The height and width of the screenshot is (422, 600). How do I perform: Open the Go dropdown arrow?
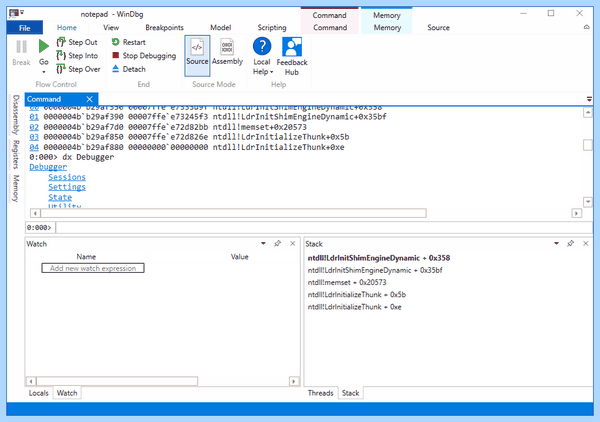pyautogui.click(x=44, y=72)
